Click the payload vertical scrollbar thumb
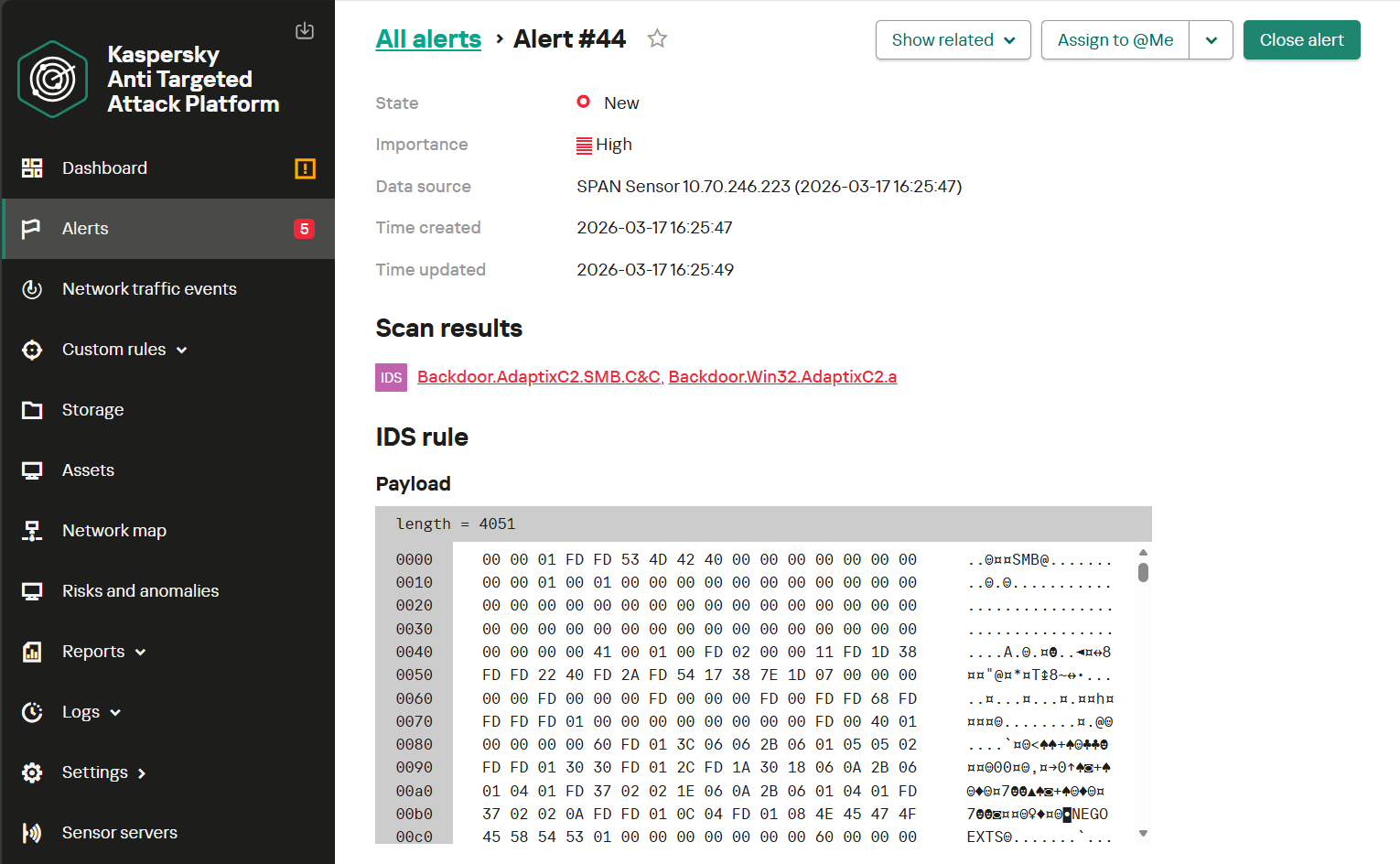1400x864 pixels. click(x=1143, y=572)
